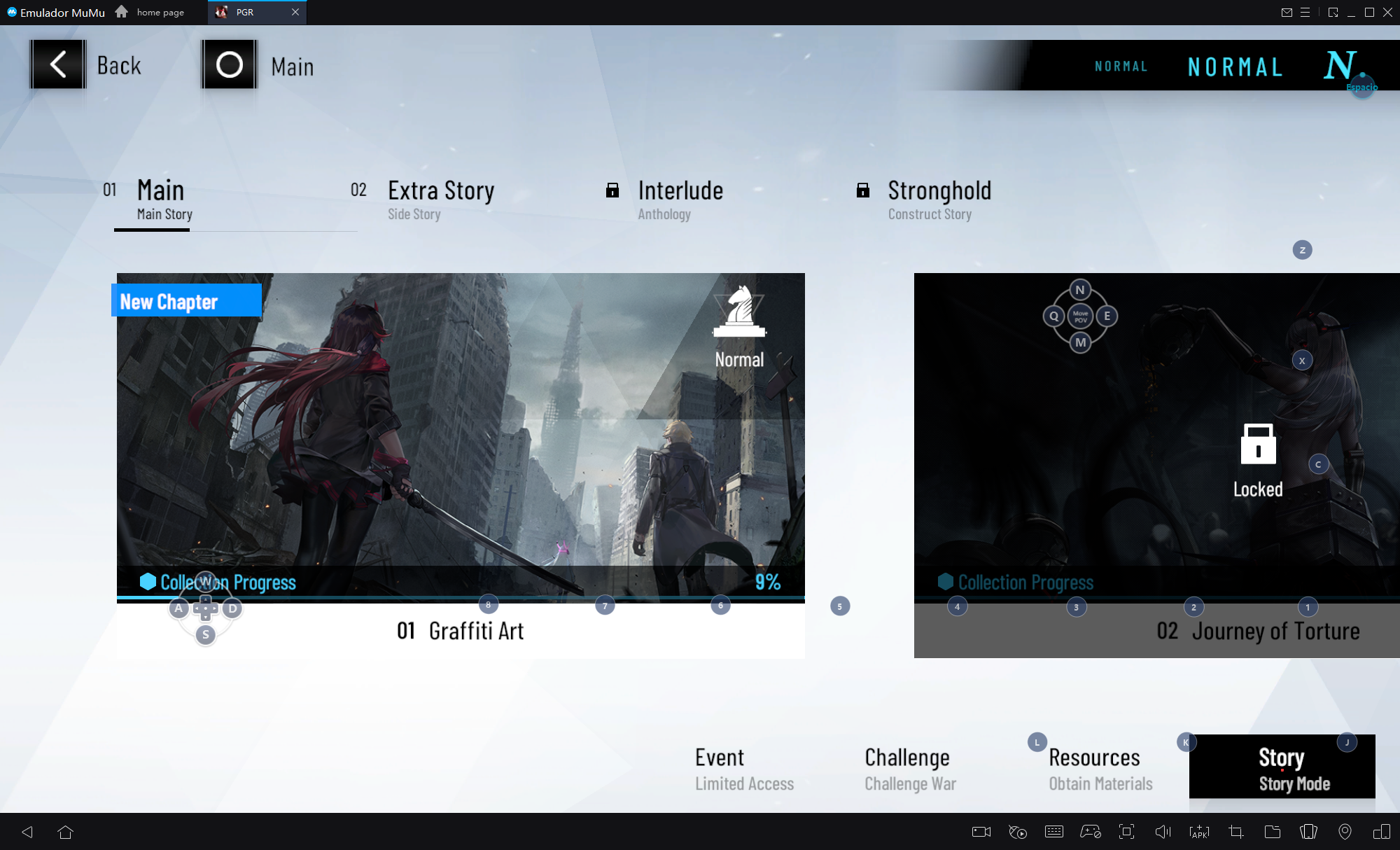Click the volume speaker icon
The width and height of the screenshot is (1400, 850).
[1163, 832]
